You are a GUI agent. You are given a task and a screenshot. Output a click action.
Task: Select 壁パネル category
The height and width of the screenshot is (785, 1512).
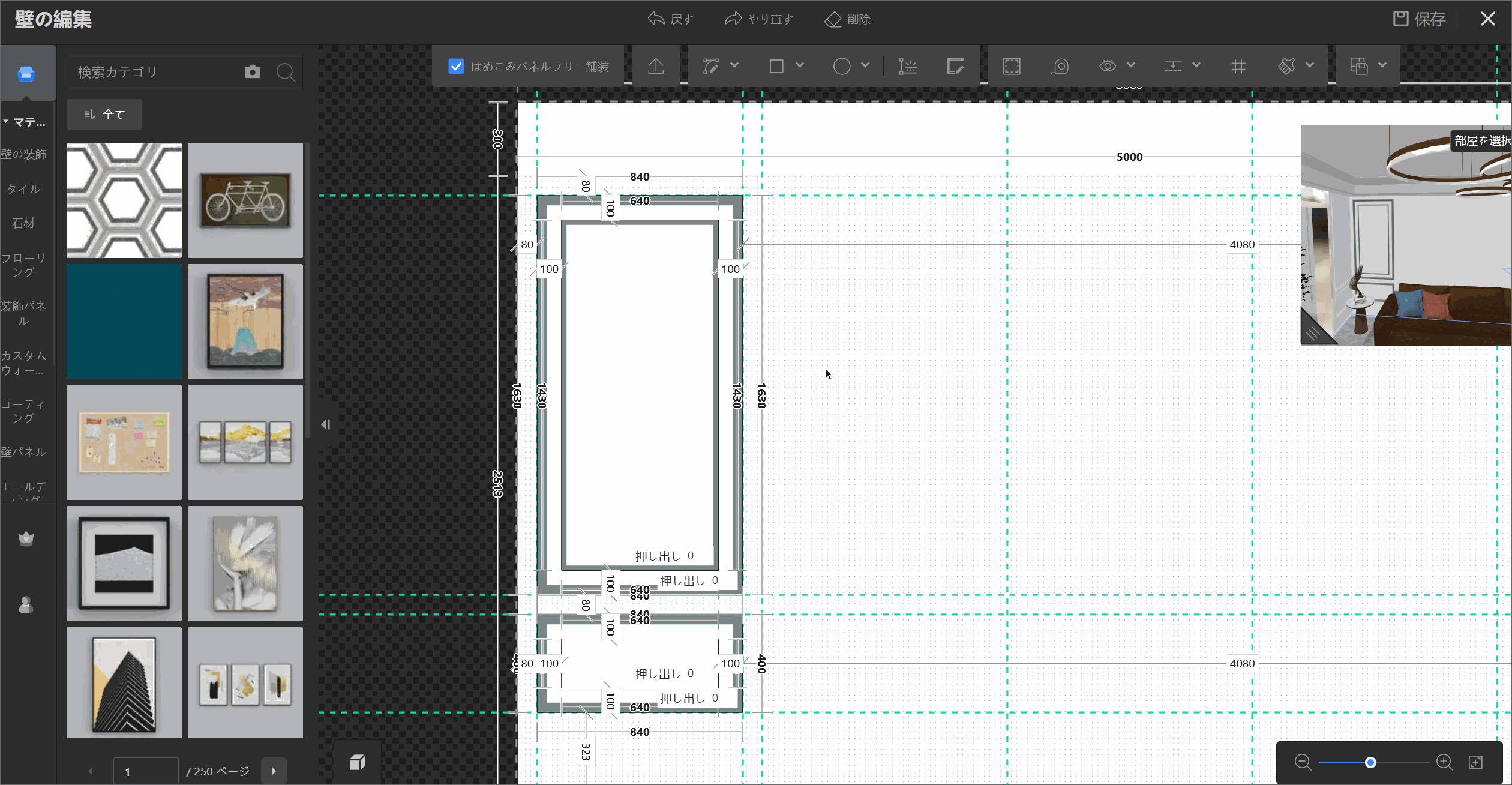tap(24, 451)
